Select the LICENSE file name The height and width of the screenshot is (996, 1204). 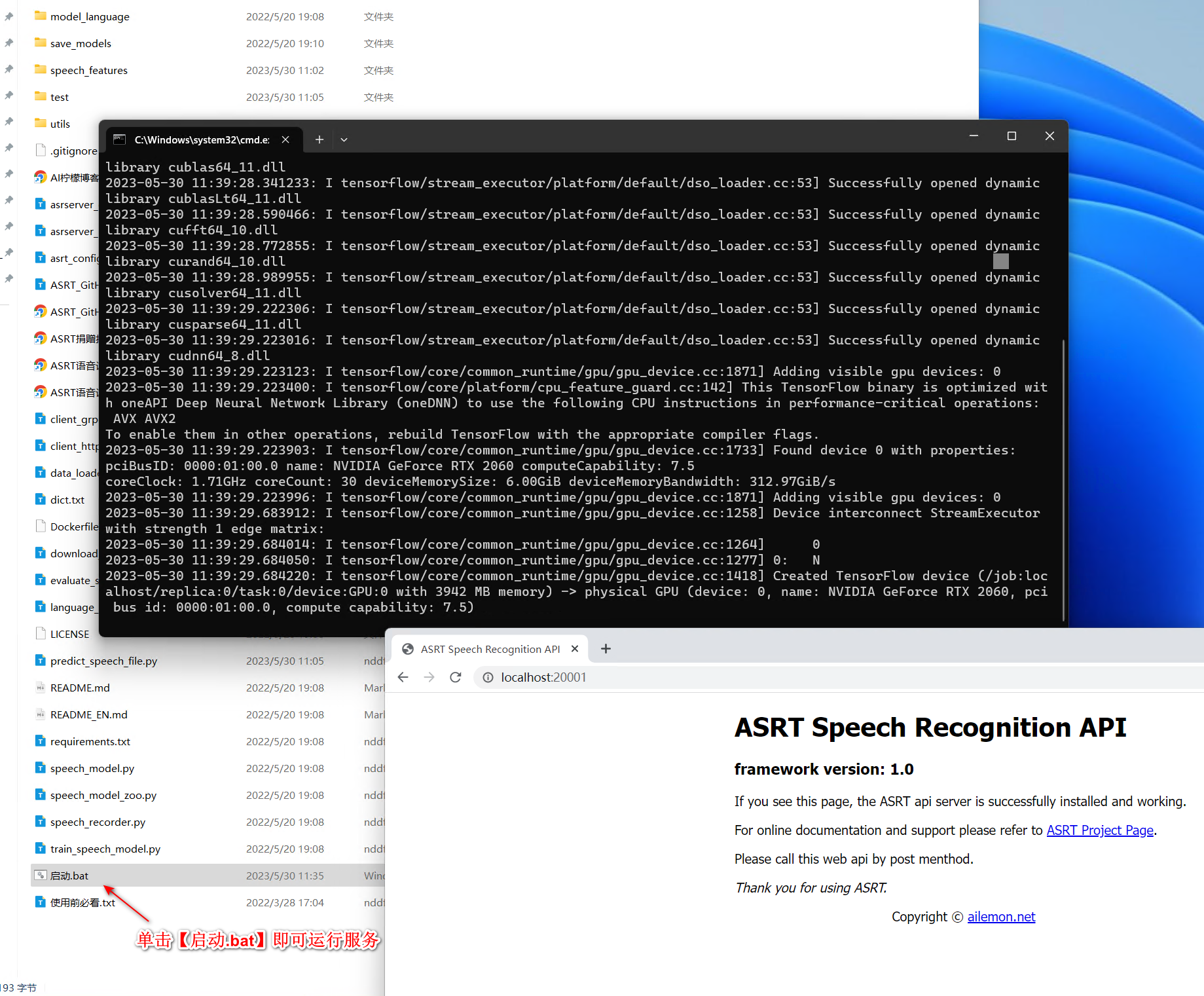pyautogui.click(x=69, y=634)
